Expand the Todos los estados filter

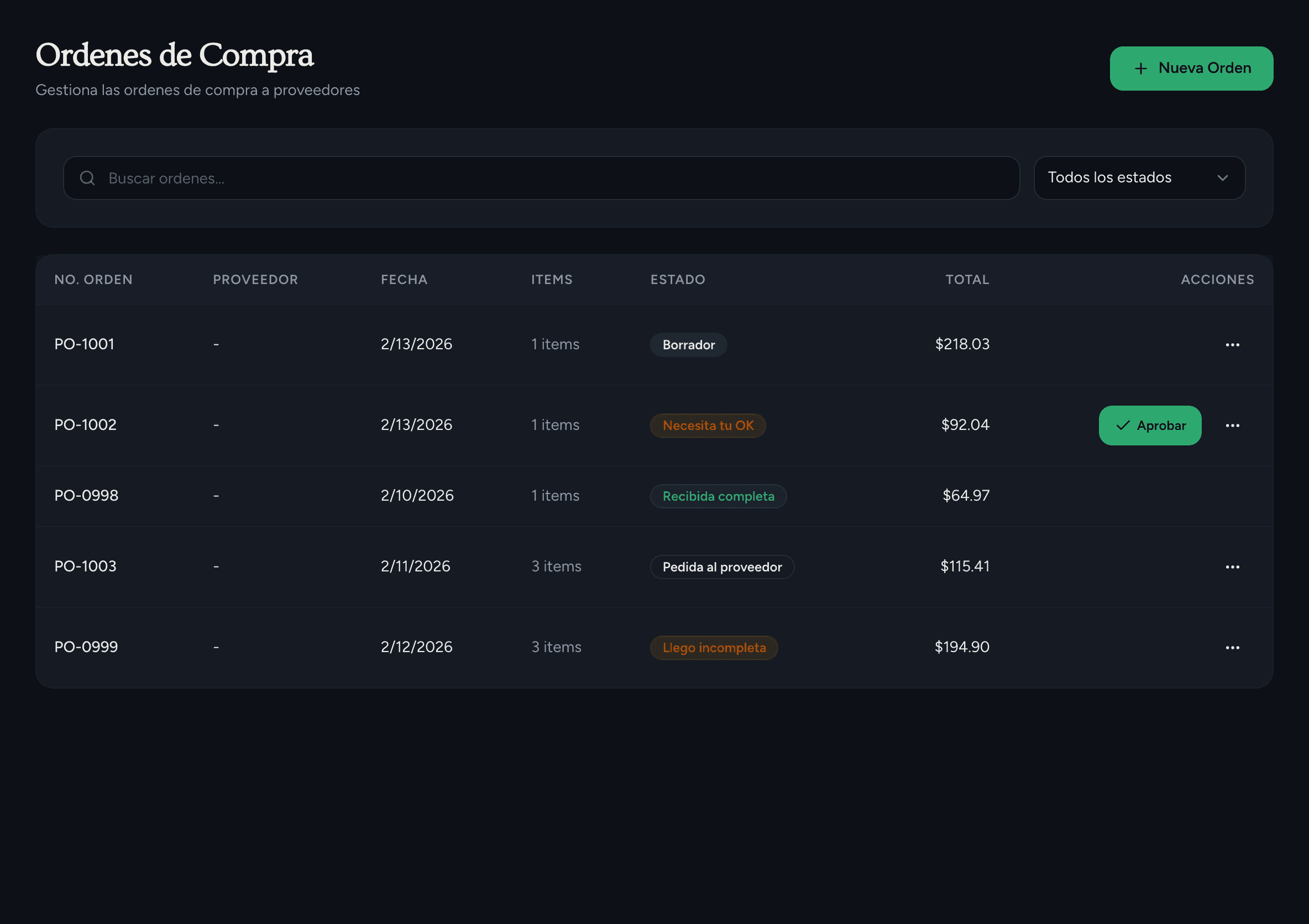click(x=1139, y=178)
